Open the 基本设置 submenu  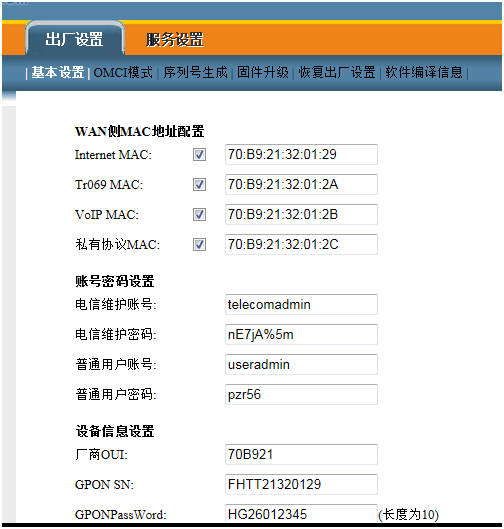pyautogui.click(x=58, y=72)
